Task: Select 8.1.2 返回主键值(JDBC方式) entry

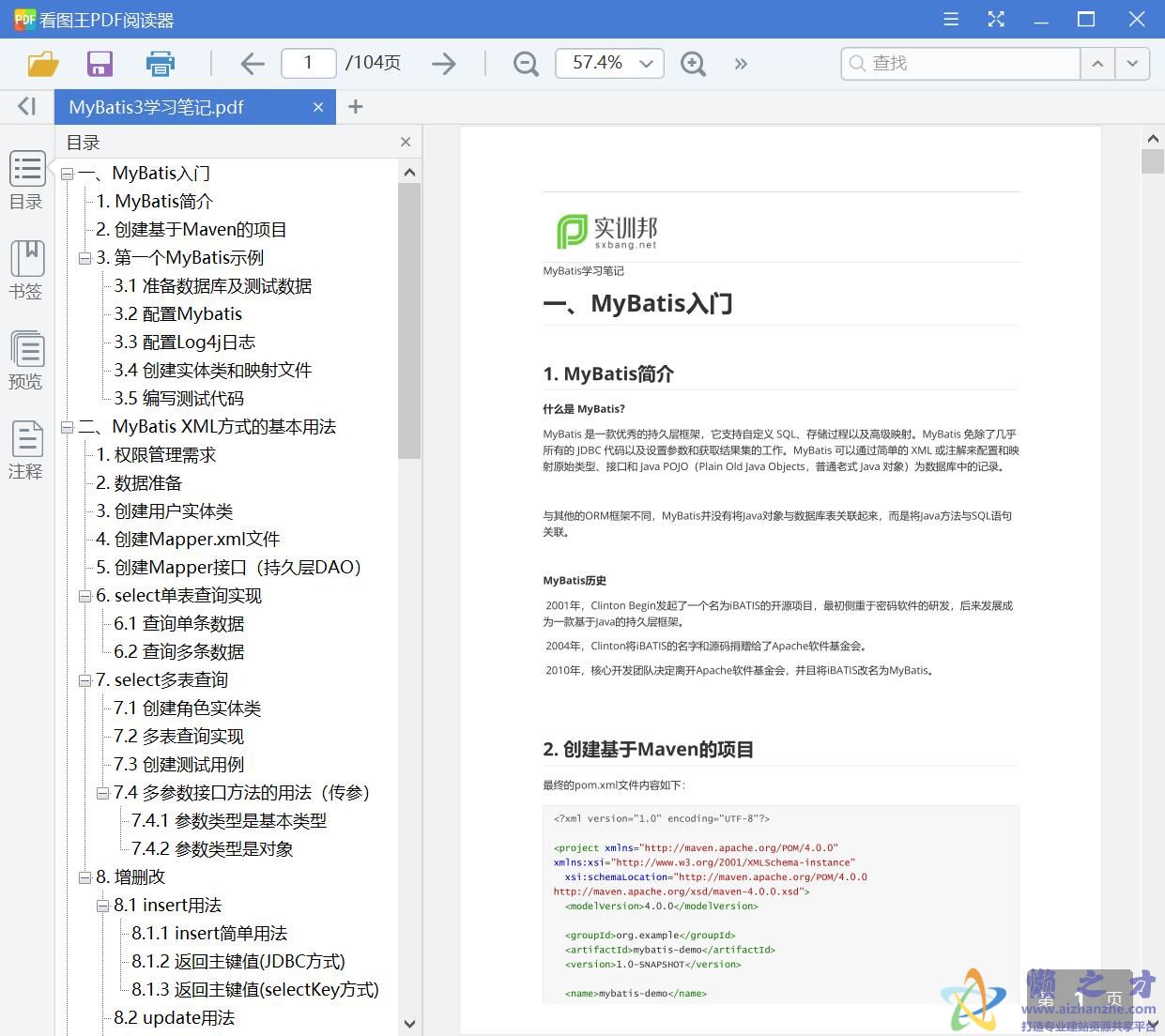Action: click(238, 962)
